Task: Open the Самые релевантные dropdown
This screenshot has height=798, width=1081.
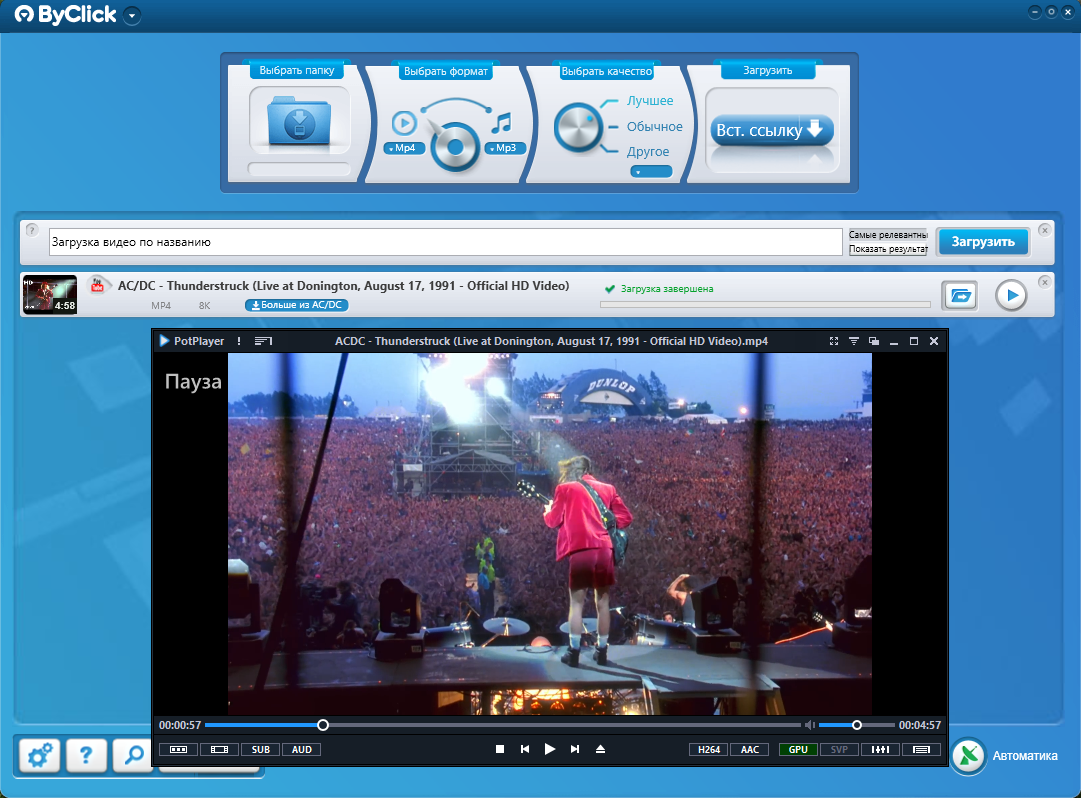Action: click(x=888, y=235)
